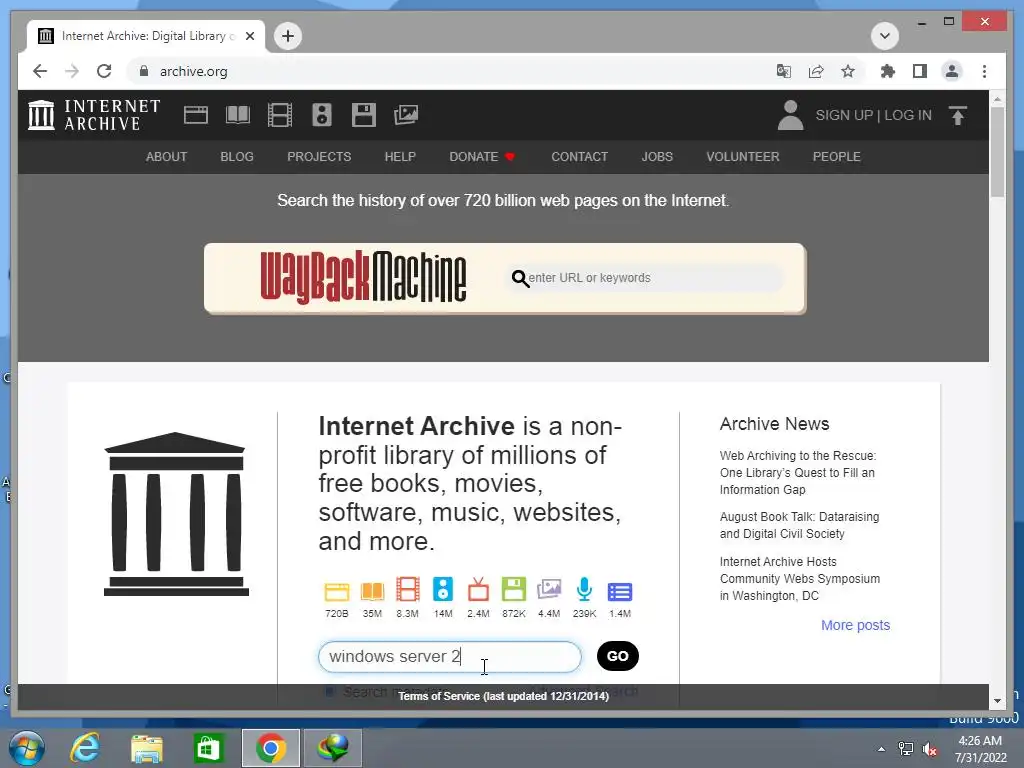Open the Chrome profile icon
This screenshot has width=1024, height=768.
[x=952, y=71]
